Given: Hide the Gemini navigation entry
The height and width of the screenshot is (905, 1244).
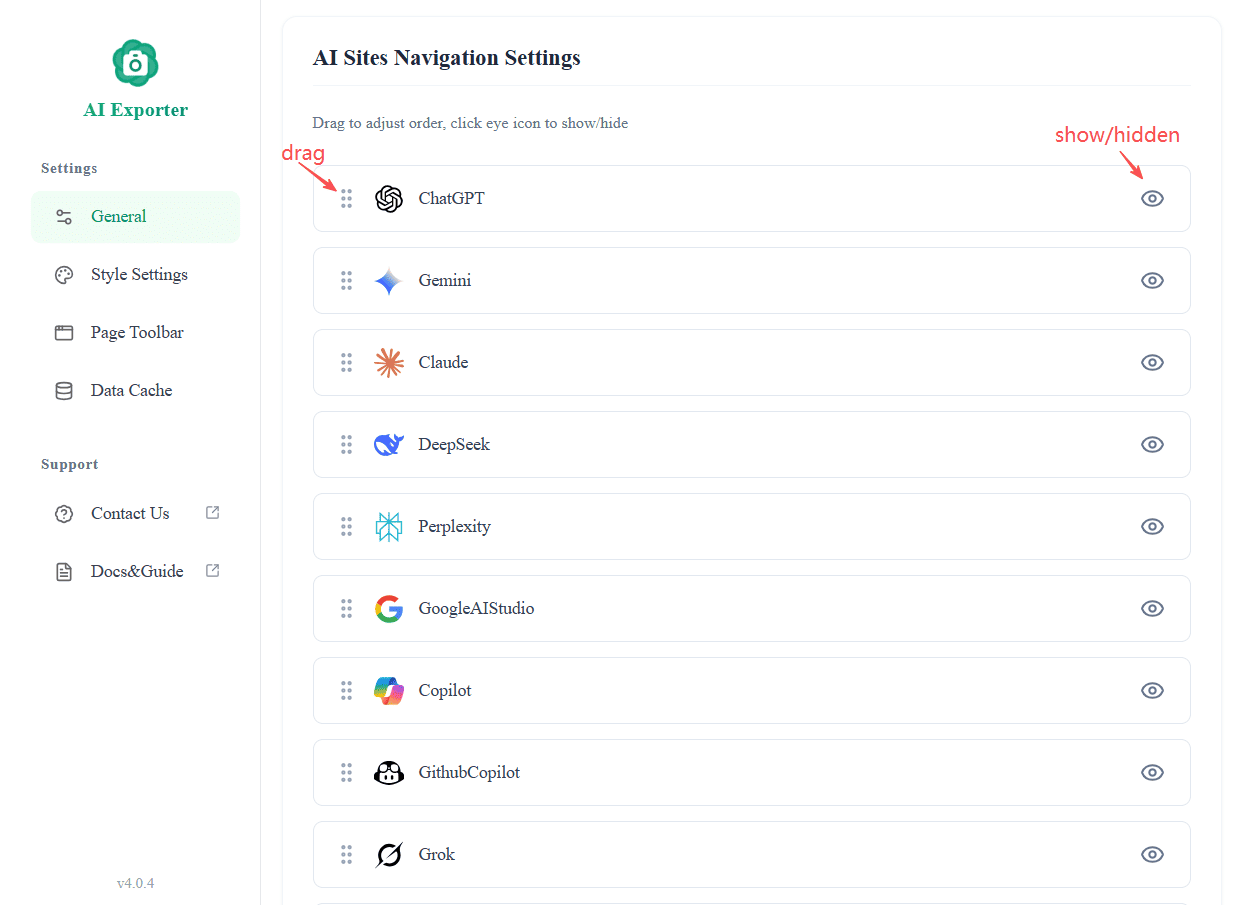Looking at the screenshot, I should click(1152, 280).
